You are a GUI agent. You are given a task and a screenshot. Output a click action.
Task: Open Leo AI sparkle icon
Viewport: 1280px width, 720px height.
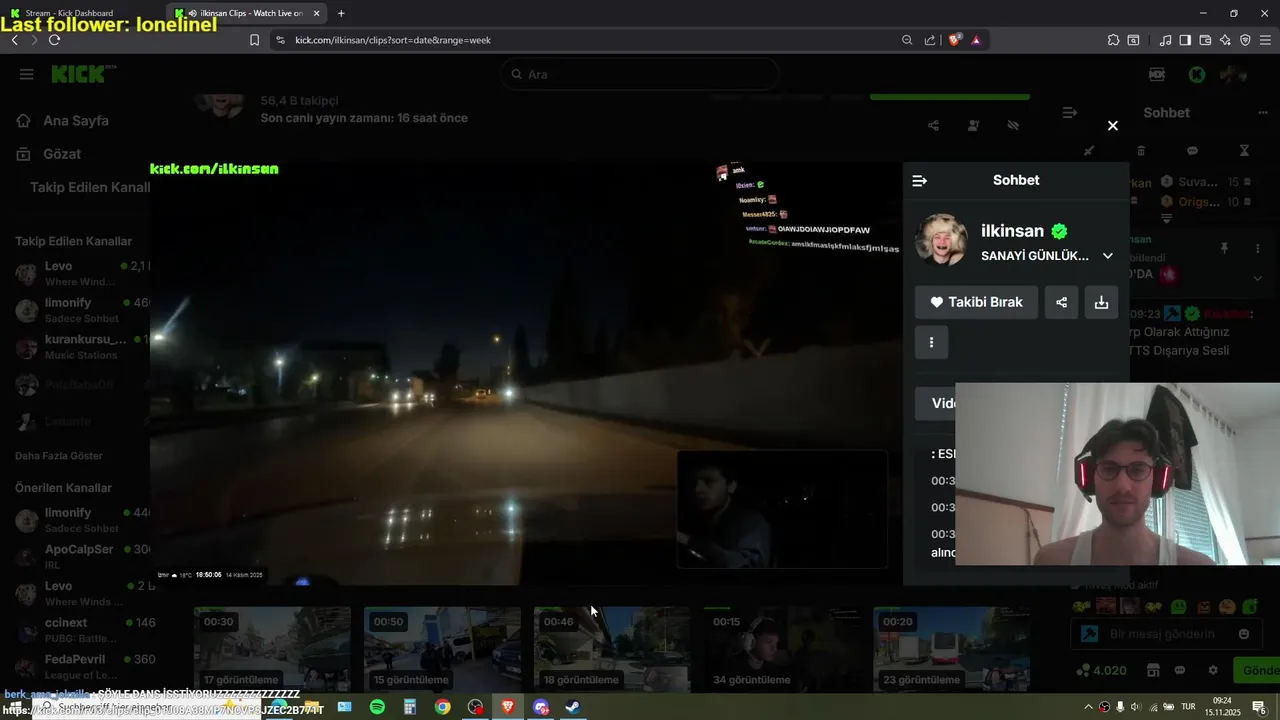point(1225,40)
